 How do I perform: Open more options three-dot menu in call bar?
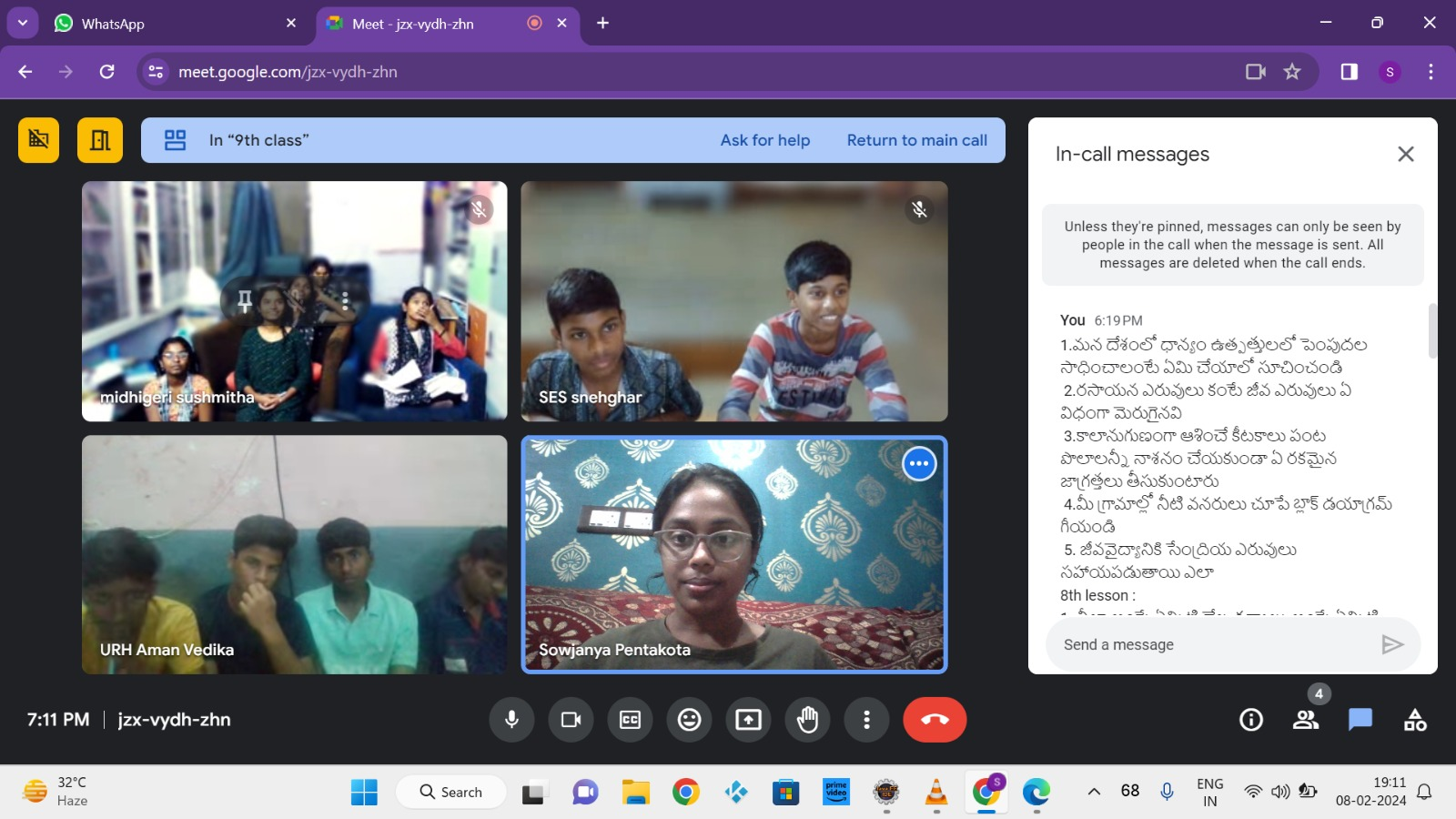coord(866,720)
